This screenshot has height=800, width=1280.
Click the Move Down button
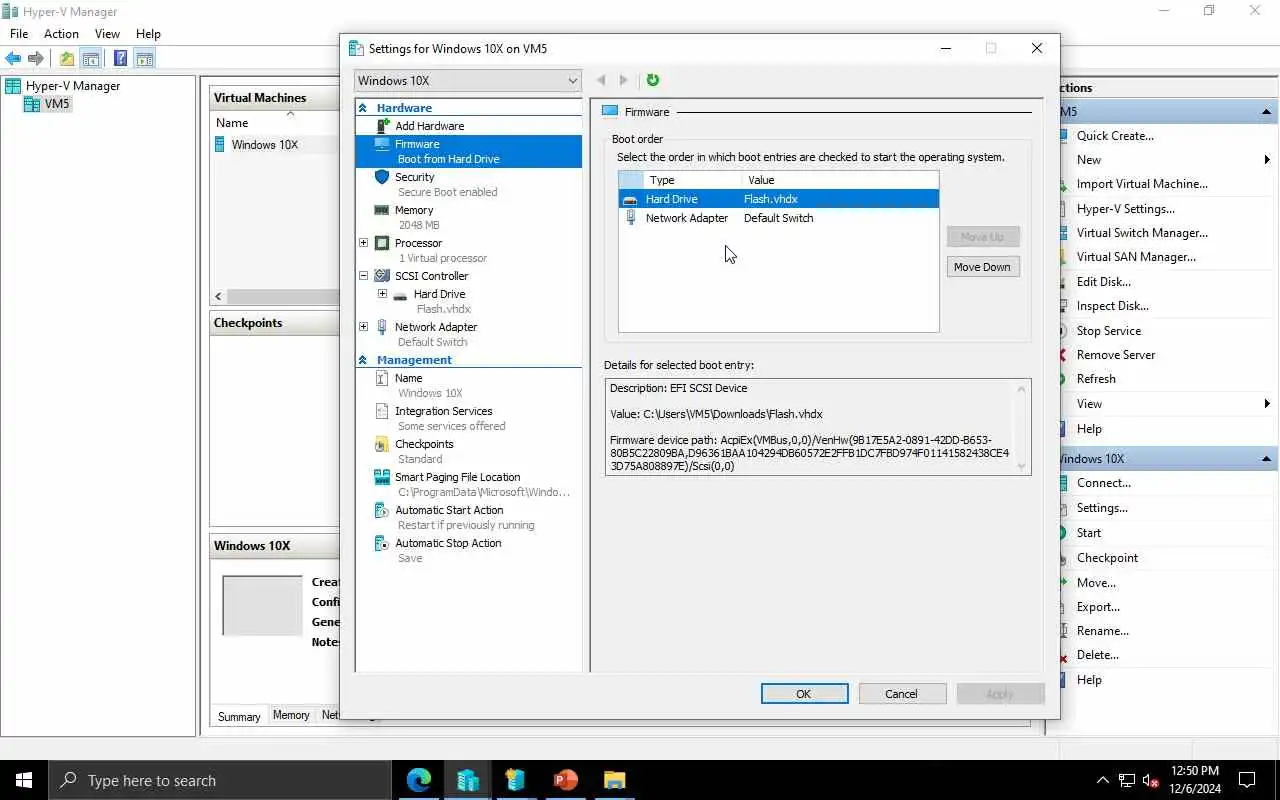983,267
